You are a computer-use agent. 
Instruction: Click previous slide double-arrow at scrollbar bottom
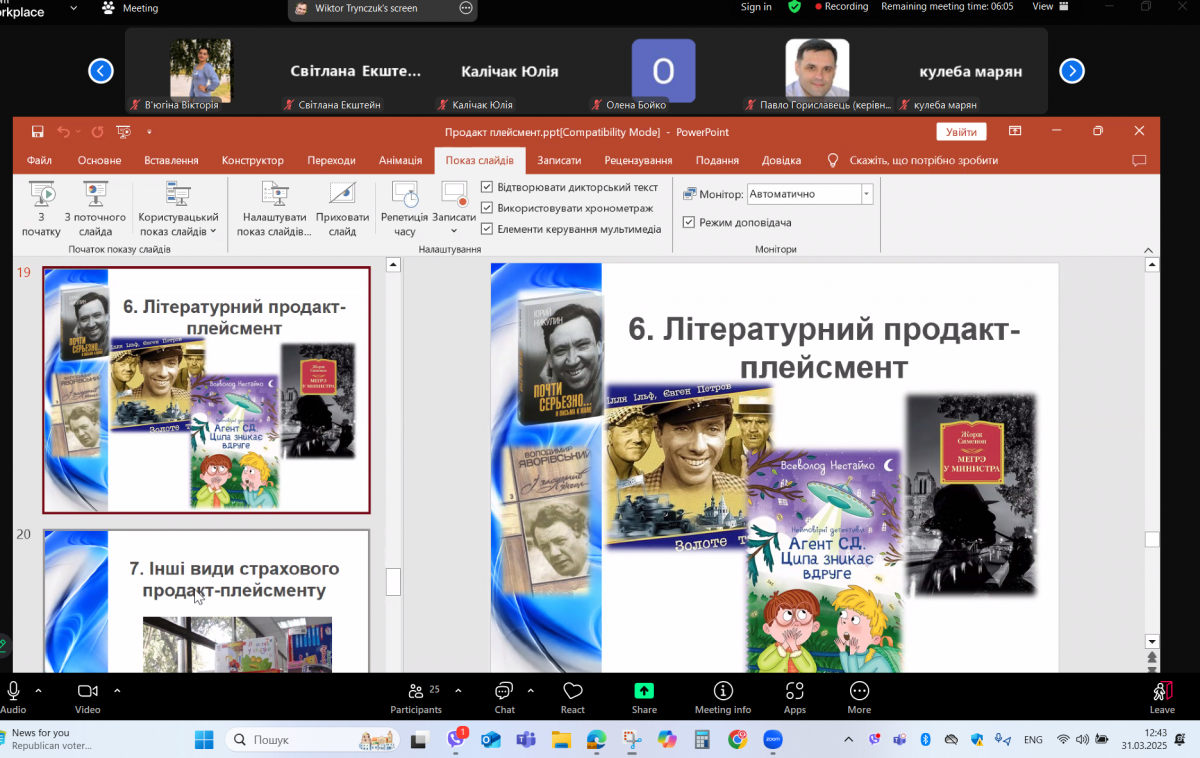pyautogui.click(x=1152, y=657)
